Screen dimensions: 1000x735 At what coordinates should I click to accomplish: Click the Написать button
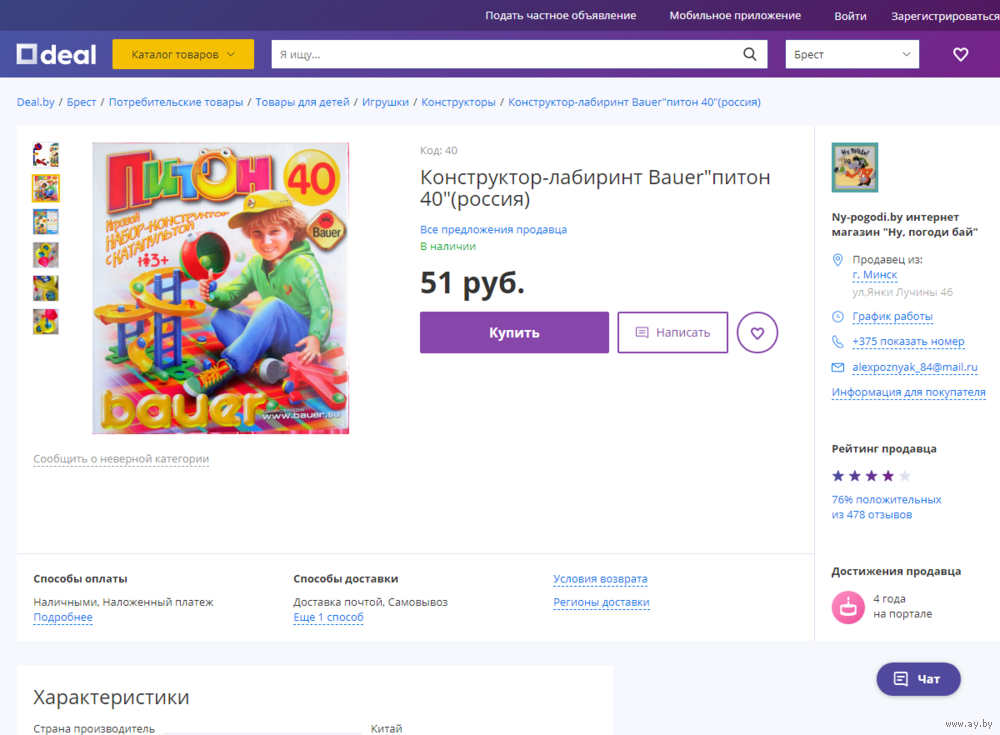tap(672, 332)
